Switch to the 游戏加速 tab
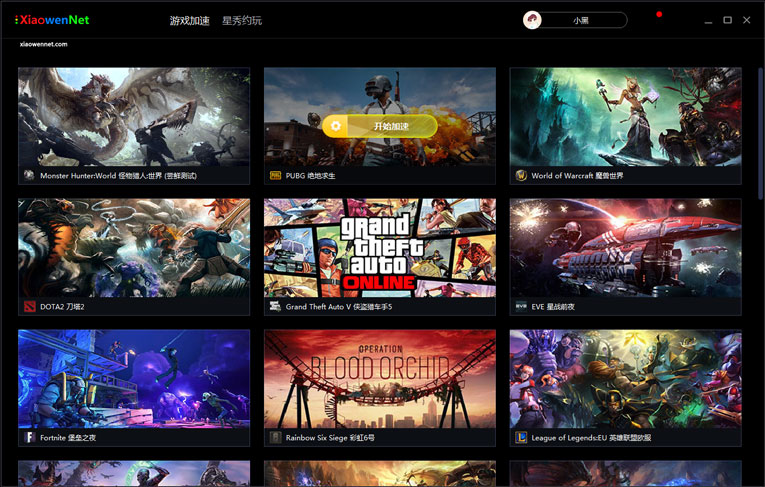 coord(190,20)
